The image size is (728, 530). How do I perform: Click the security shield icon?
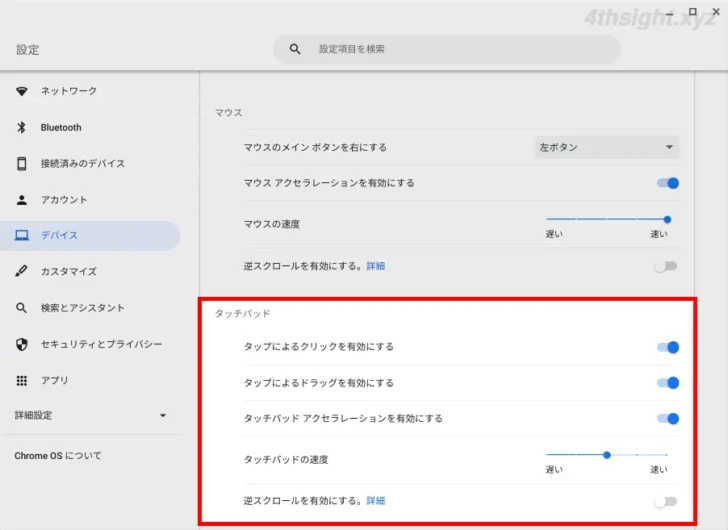(x=21, y=344)
